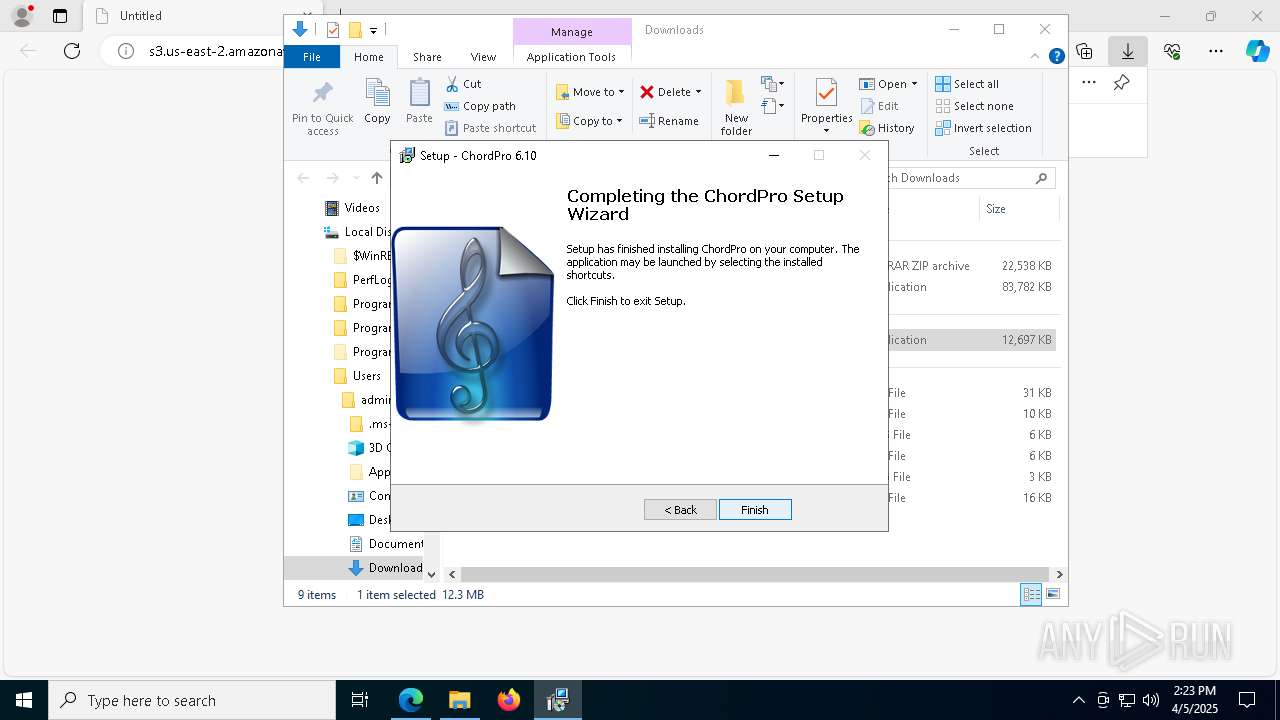Expand the Properties dropdown arrow
The width and height of the screenshot is (1280, 720).
click(x=826, y=131)
